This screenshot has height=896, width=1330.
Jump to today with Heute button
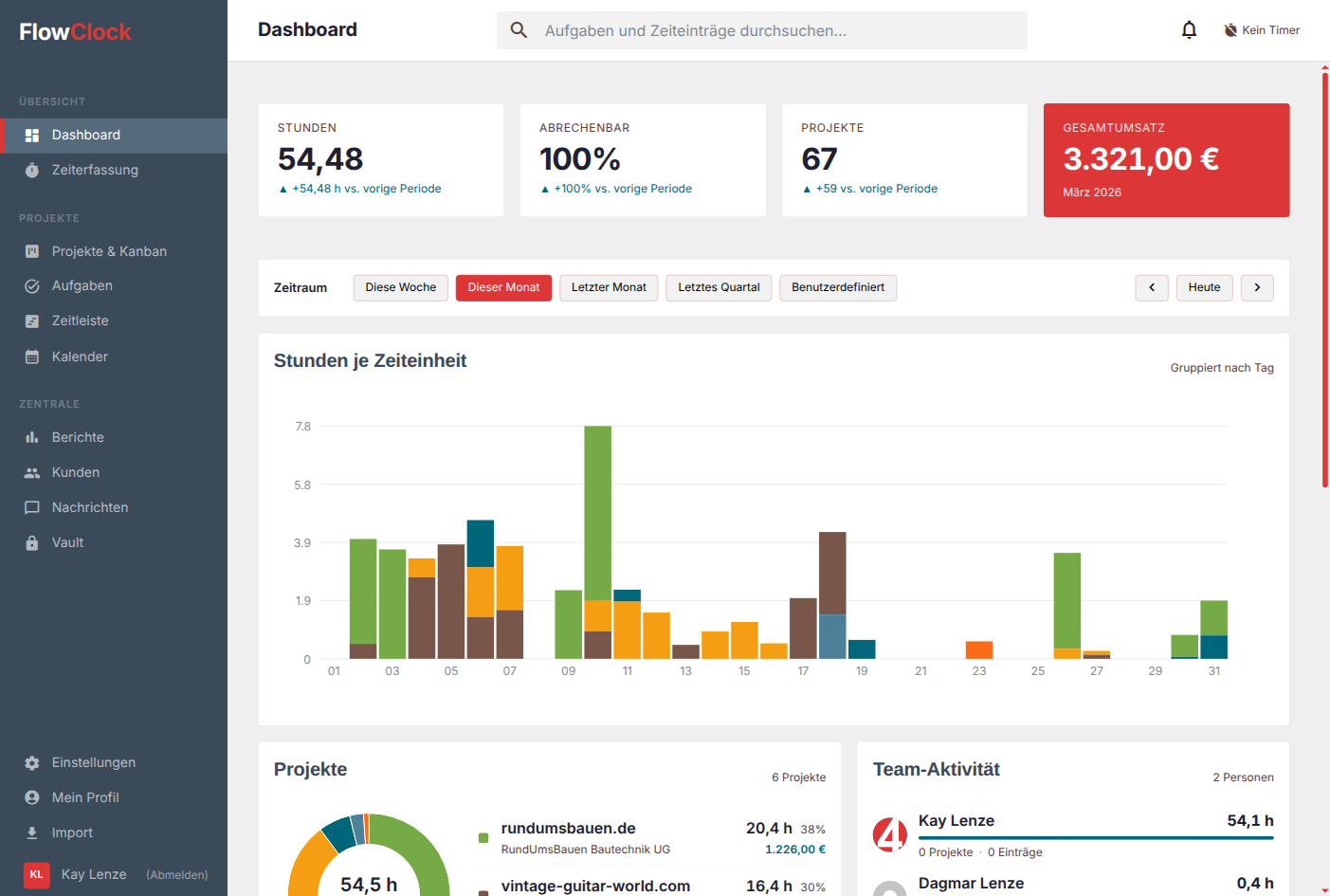pos(1205,287)
